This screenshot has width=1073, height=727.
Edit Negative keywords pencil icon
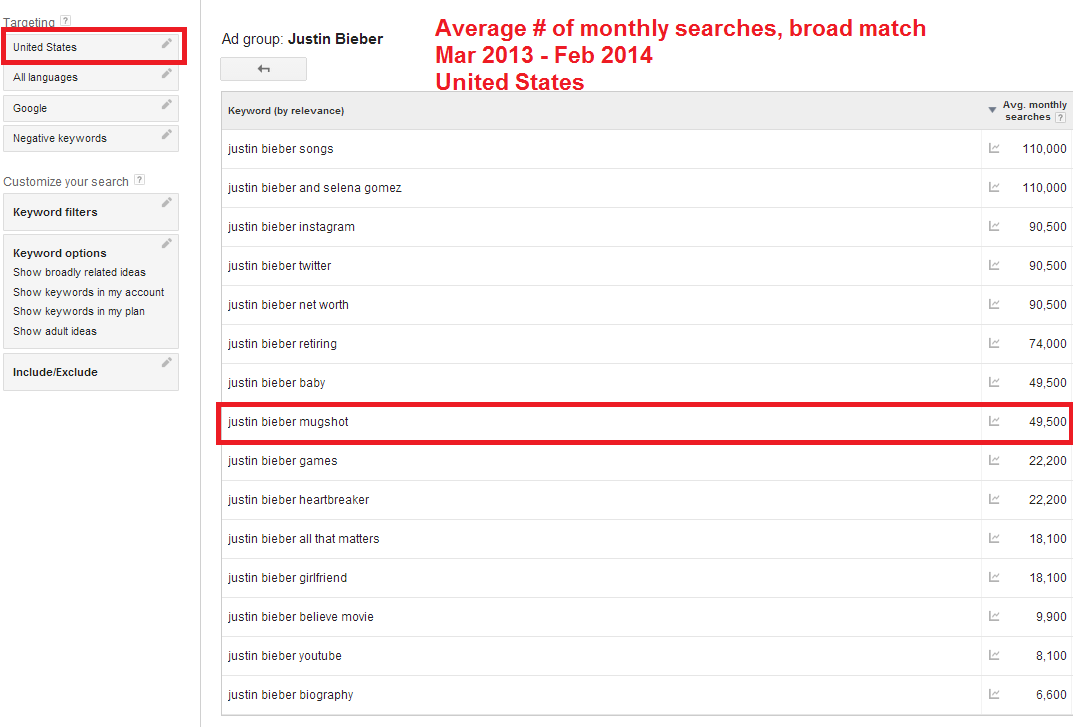[x=166, y=135]
